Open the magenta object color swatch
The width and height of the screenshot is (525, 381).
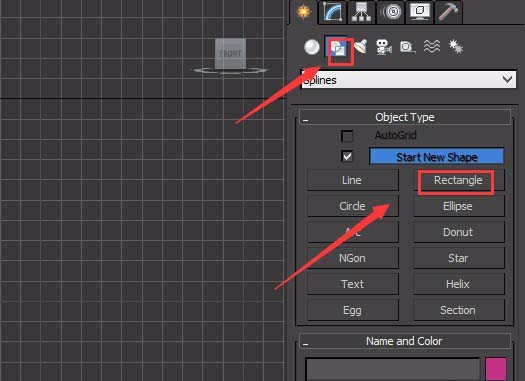496,369
